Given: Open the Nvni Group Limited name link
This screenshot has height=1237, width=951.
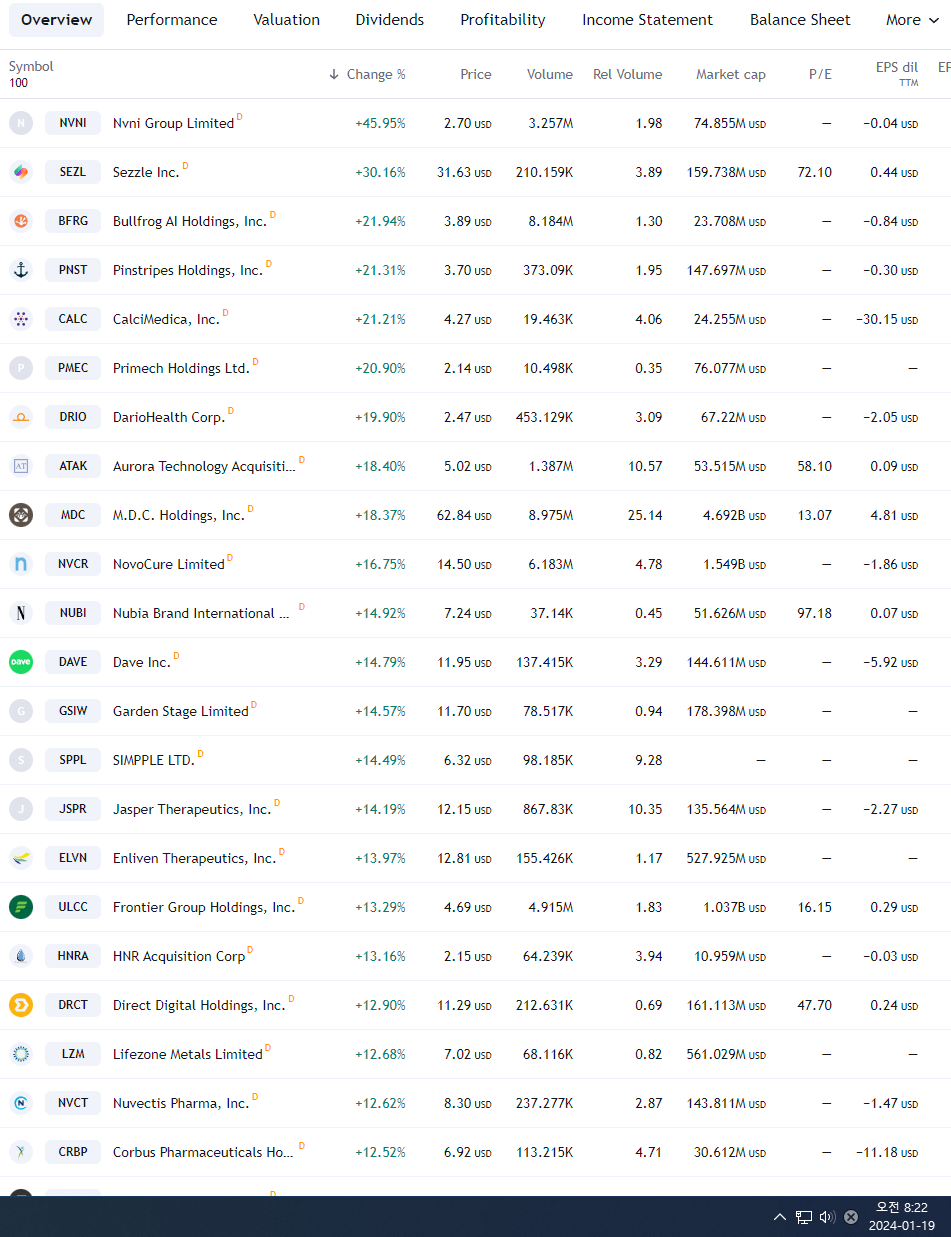Looking at the screenshot, I should point(173,124).
